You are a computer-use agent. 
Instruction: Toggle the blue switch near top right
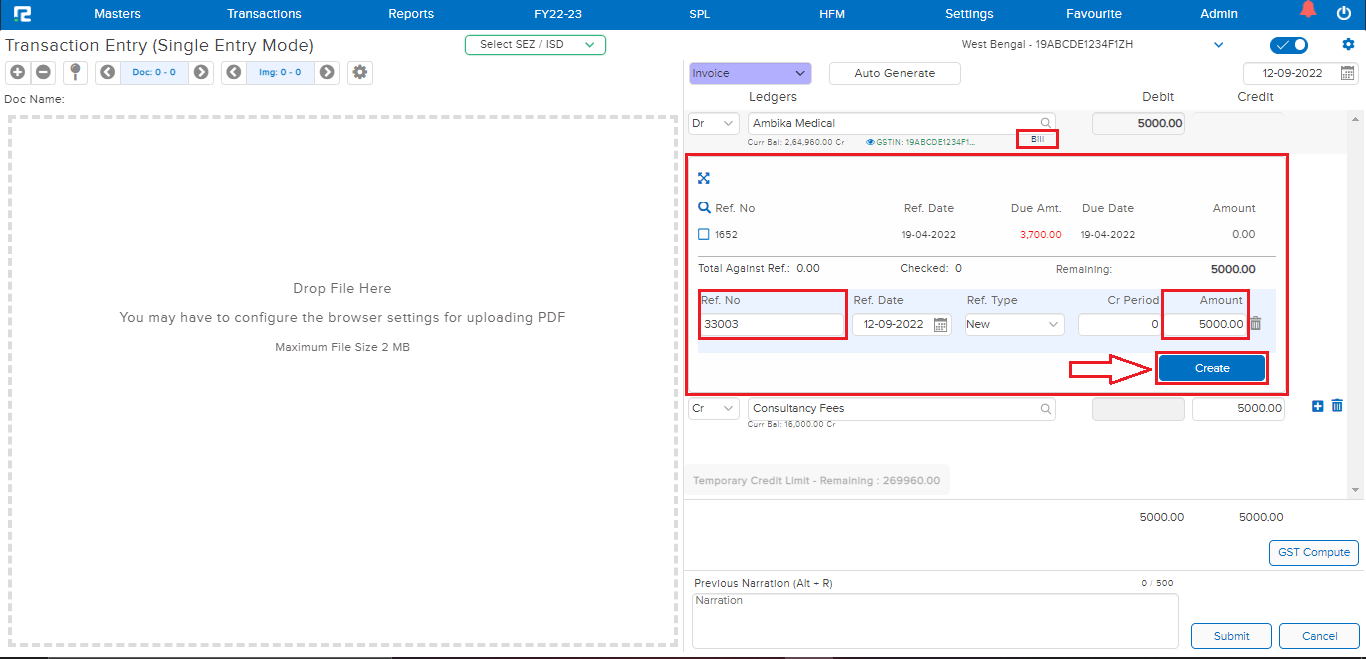pos(1288,45)
